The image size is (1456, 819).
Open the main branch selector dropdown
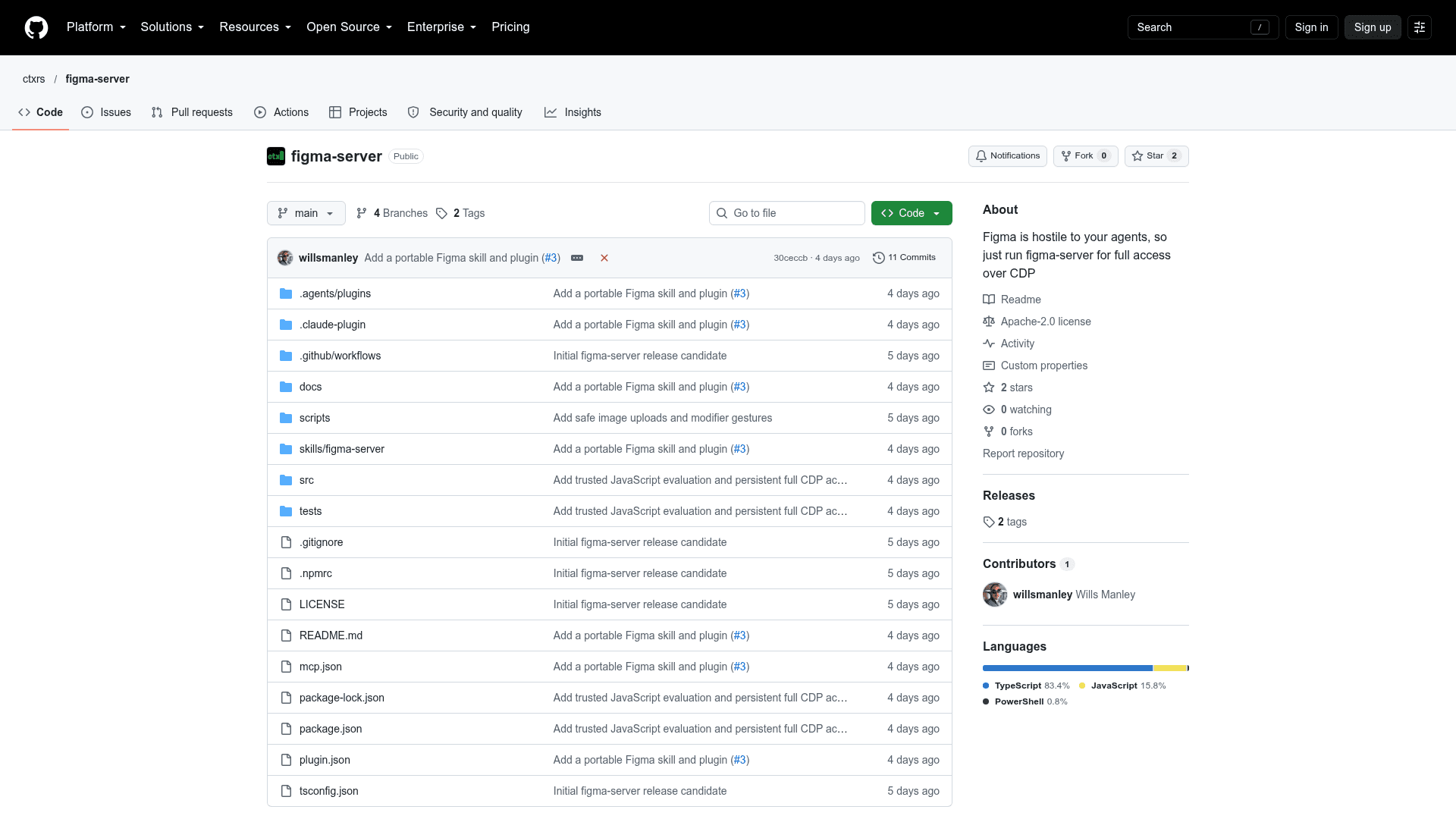point(306,213)
